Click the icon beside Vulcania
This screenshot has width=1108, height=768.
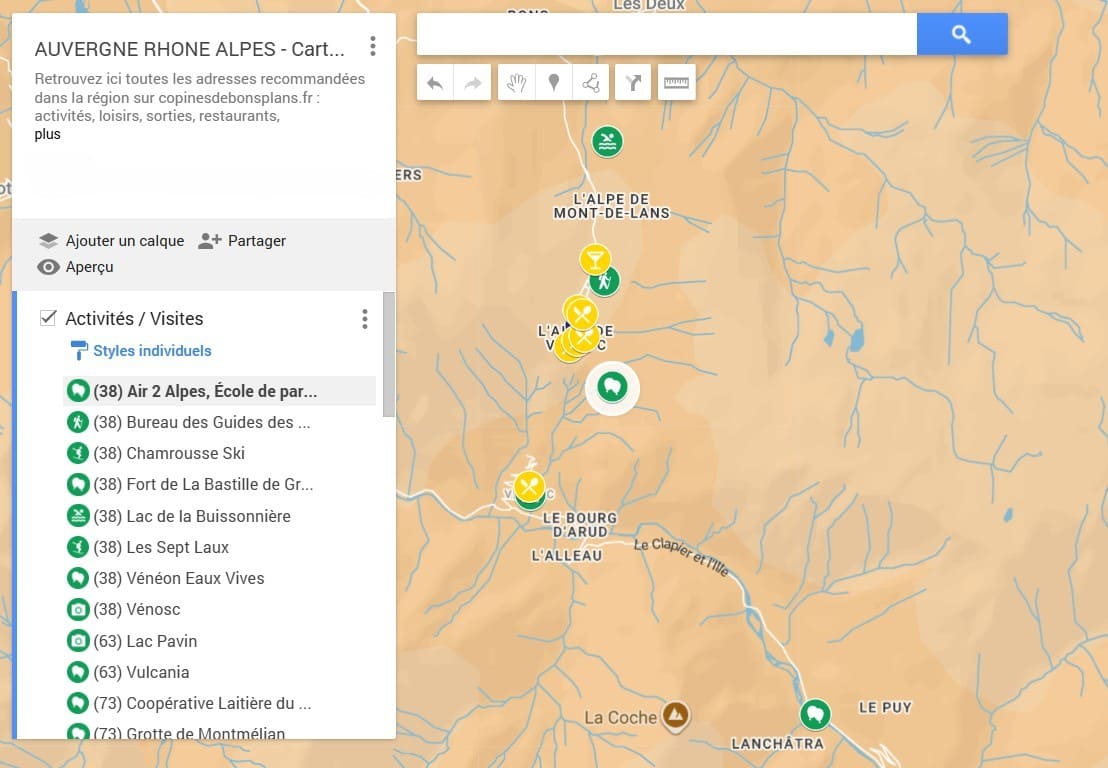tap(78, 672)
